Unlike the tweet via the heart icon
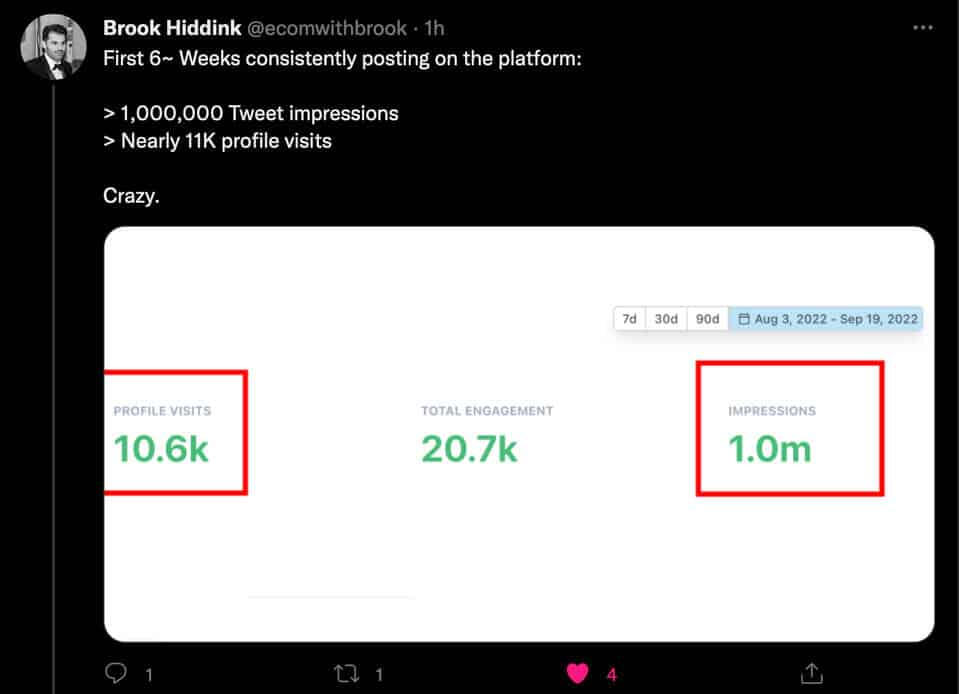This screenshot has width=959, height=694. [579, 673]
